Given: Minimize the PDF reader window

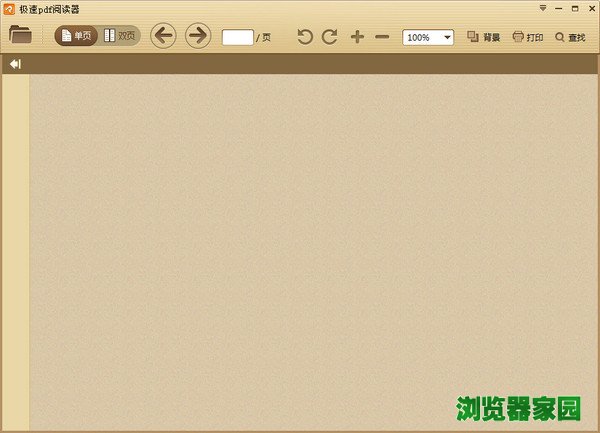Looking at the screenshot, I should tap(558, 8).
